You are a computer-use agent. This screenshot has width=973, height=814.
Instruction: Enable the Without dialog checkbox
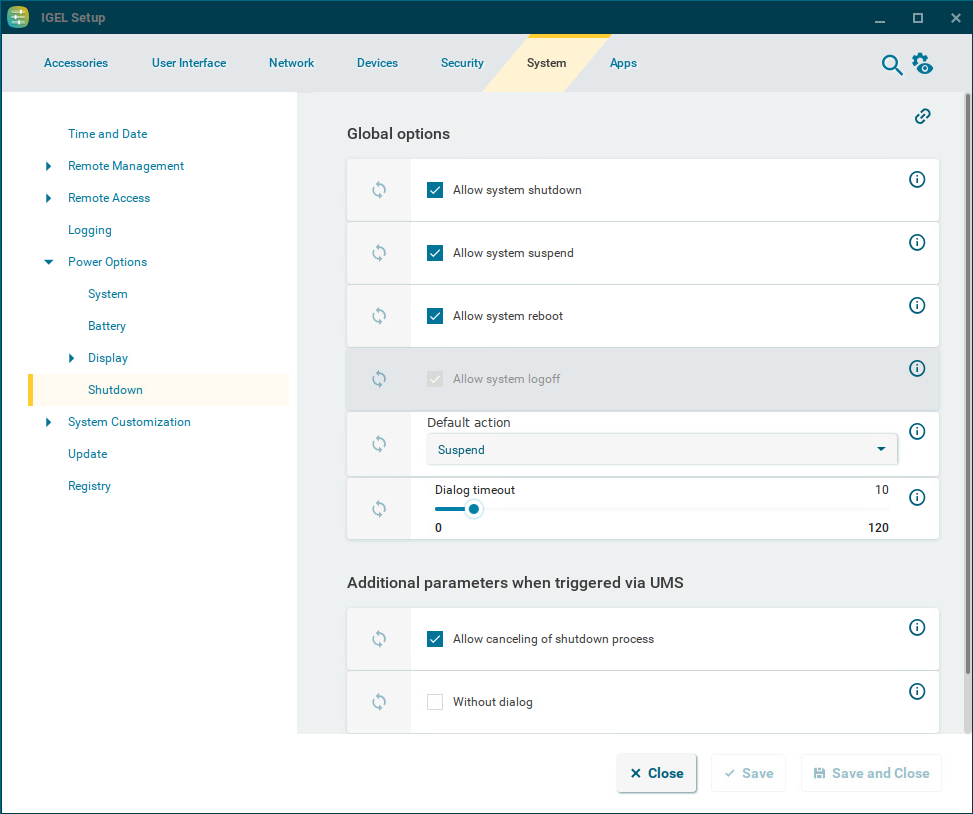pyautogui.click(x=435, y=702)
